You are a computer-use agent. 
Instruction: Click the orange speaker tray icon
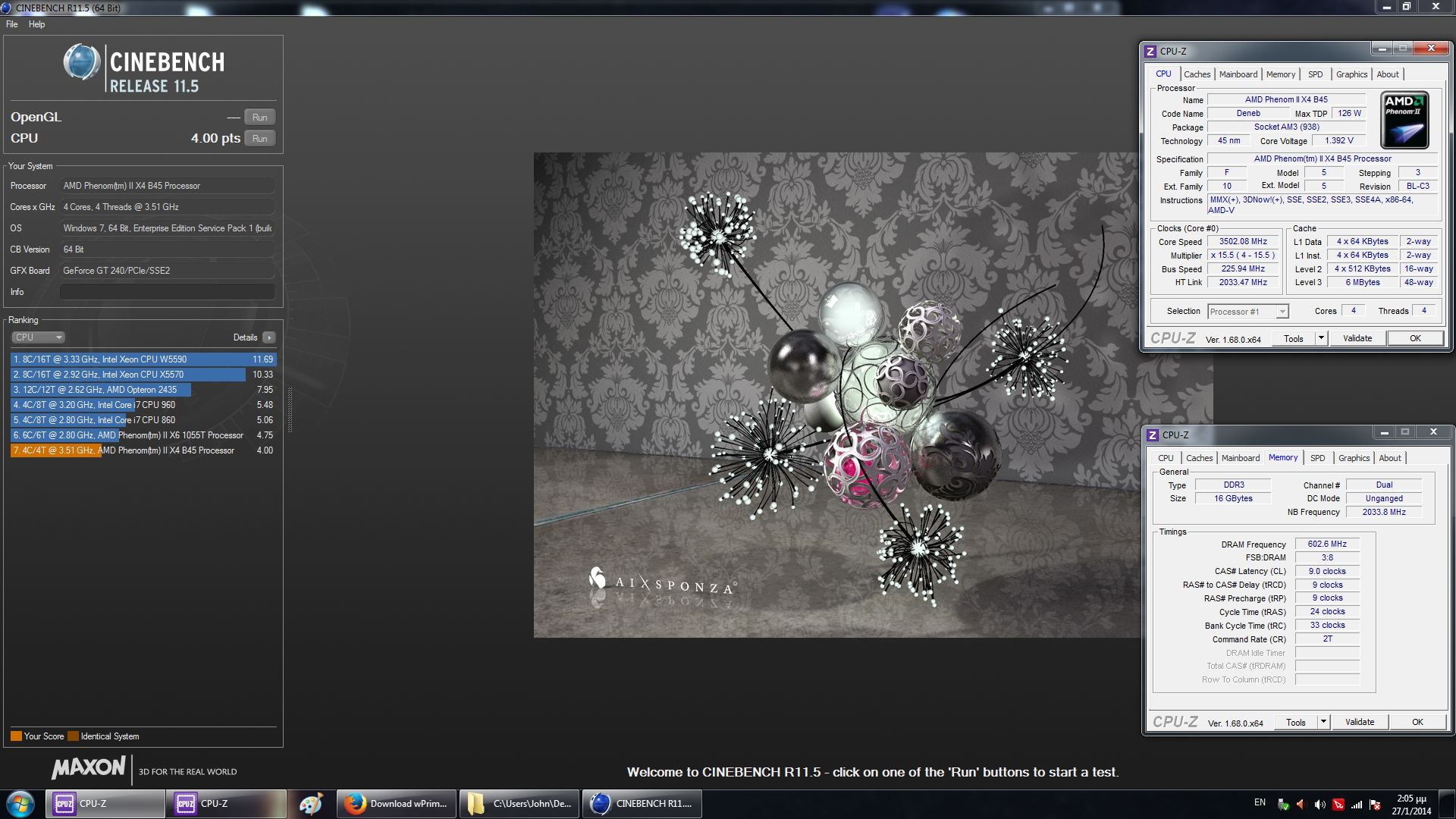point(1301,805)
